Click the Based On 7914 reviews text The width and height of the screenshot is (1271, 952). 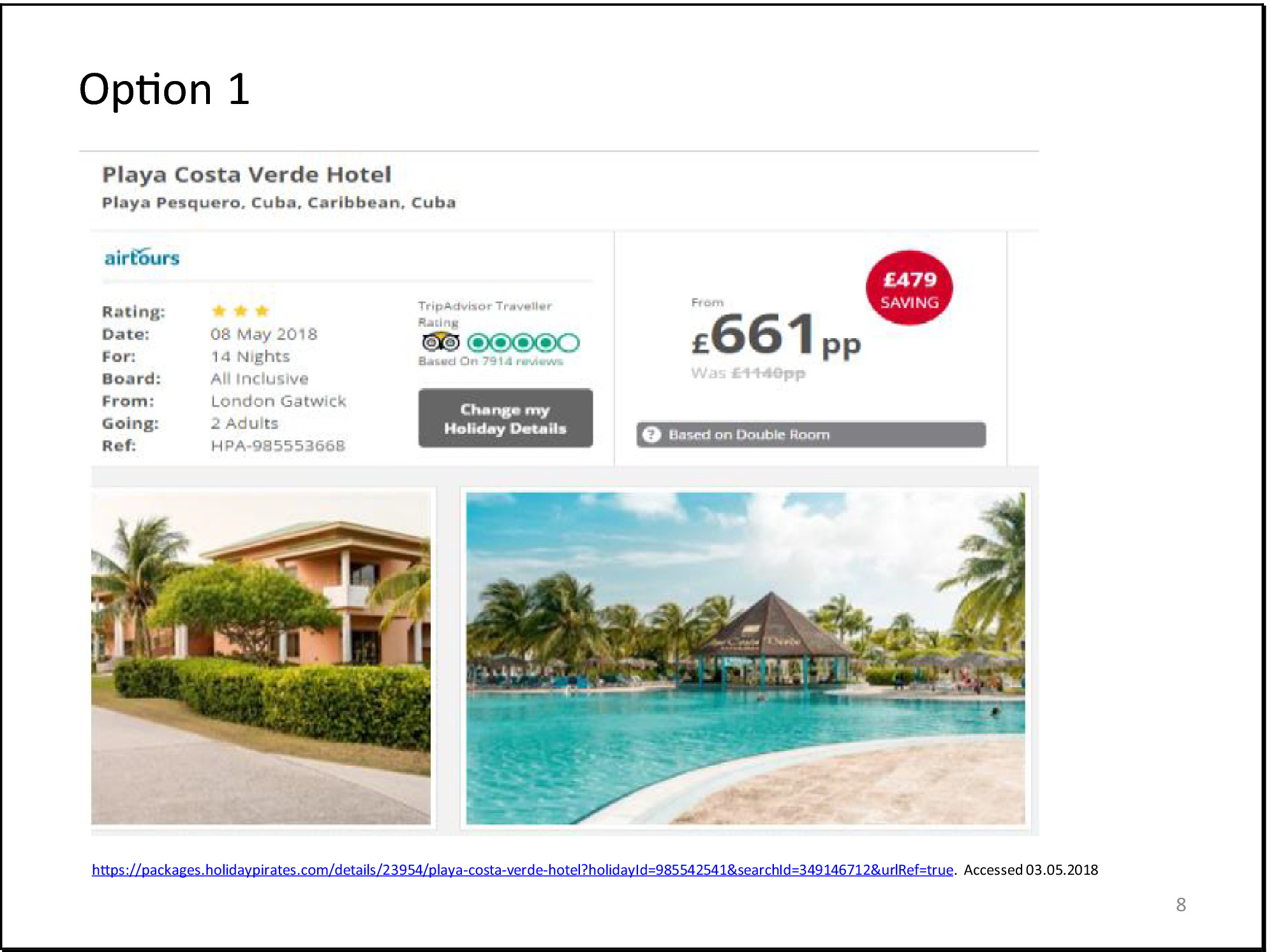point(491,361)
